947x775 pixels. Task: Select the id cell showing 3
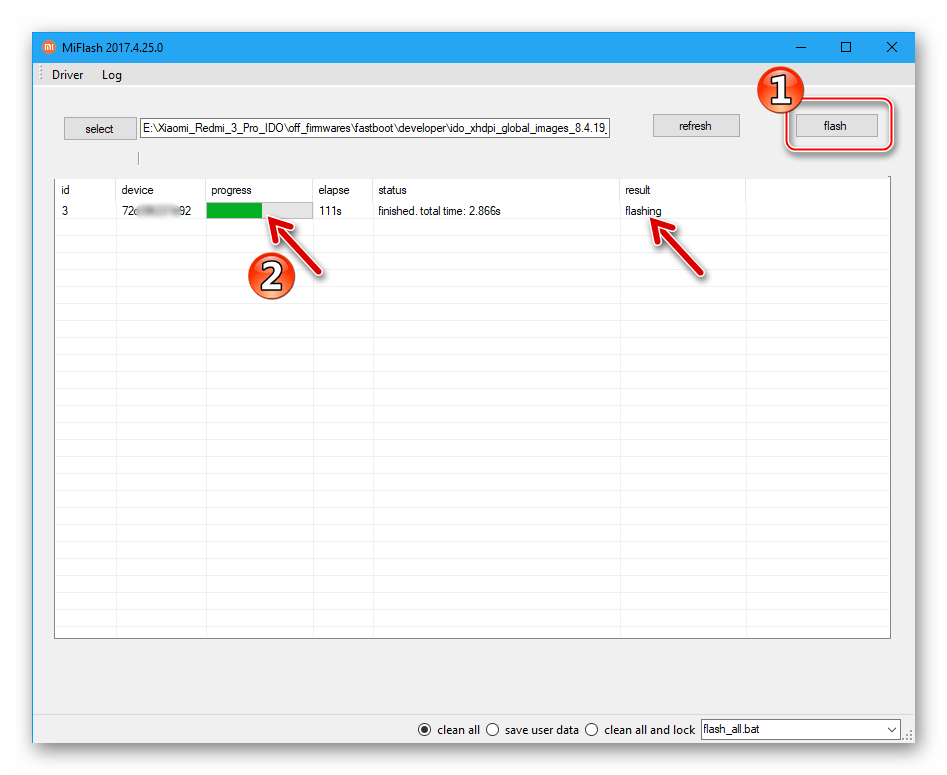(65, 211)
